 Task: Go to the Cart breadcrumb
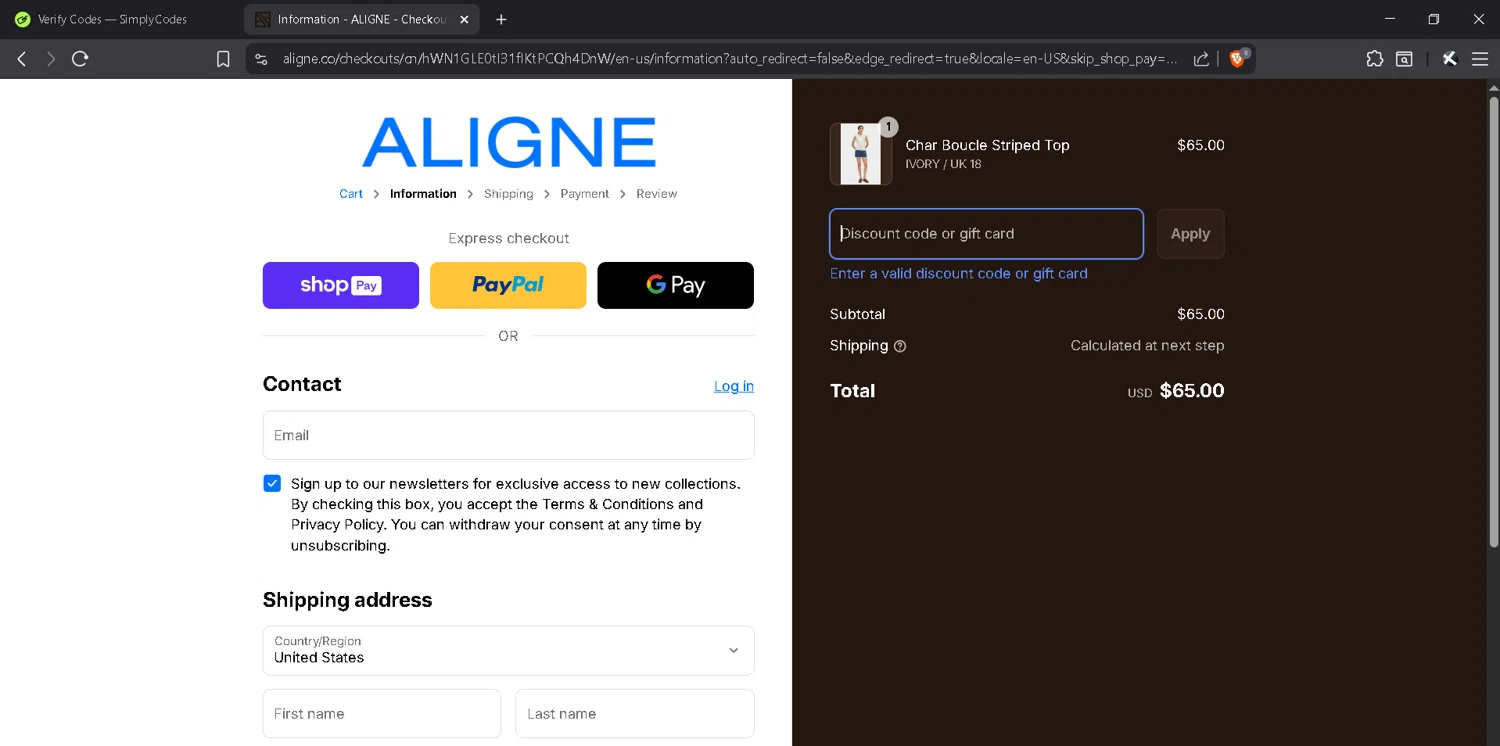[351, 194]
